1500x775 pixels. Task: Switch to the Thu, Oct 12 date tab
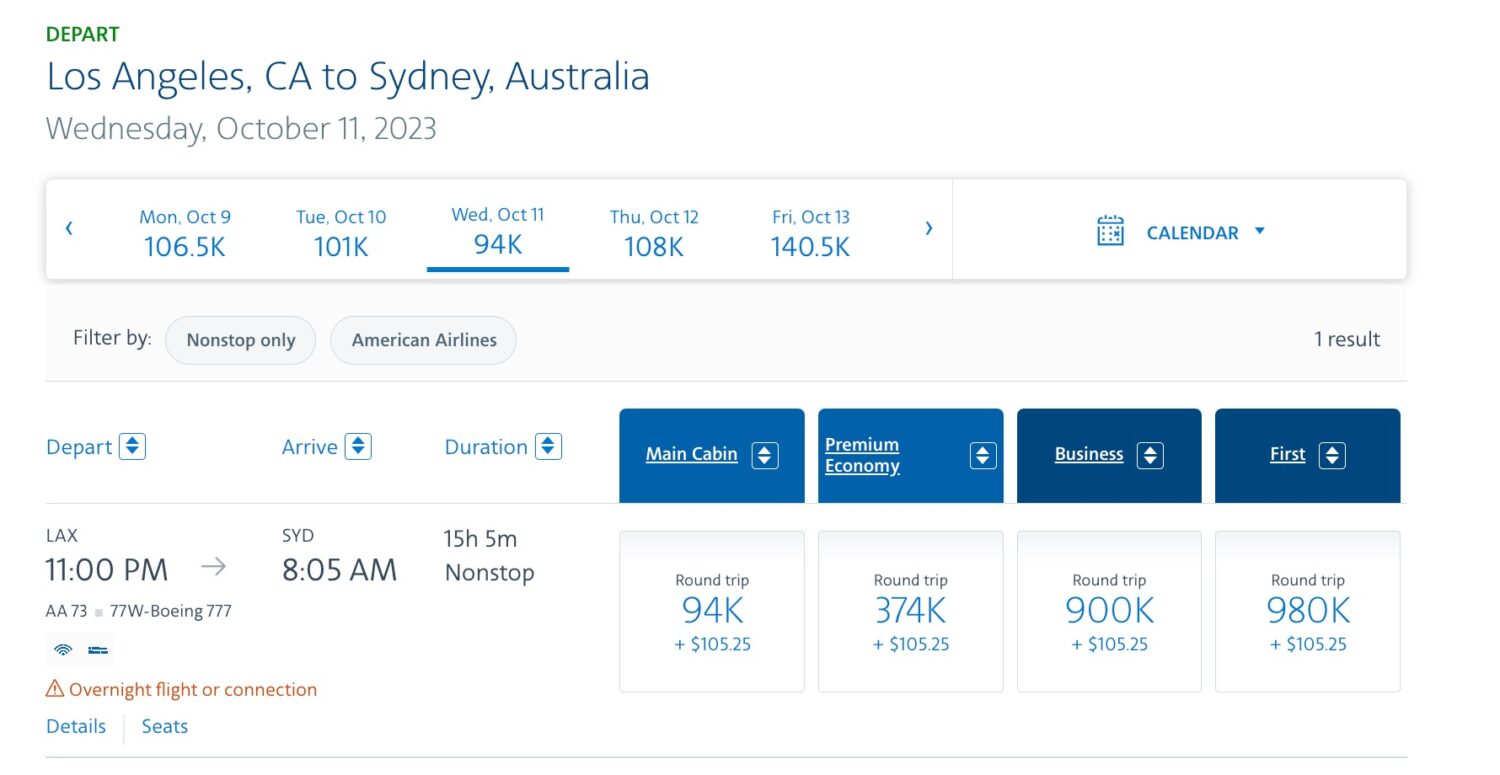point(654,232)
